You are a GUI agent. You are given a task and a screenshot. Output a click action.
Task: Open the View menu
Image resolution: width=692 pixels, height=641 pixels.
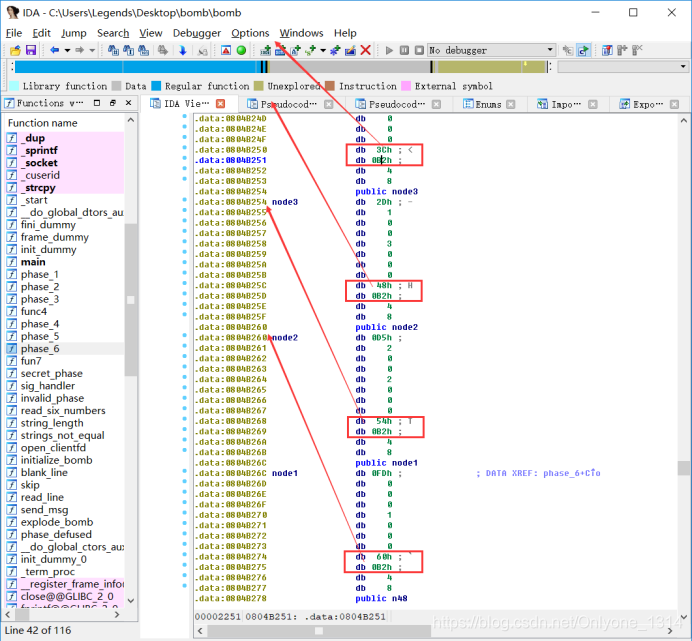pyautogui.click(x=151, y=33)
